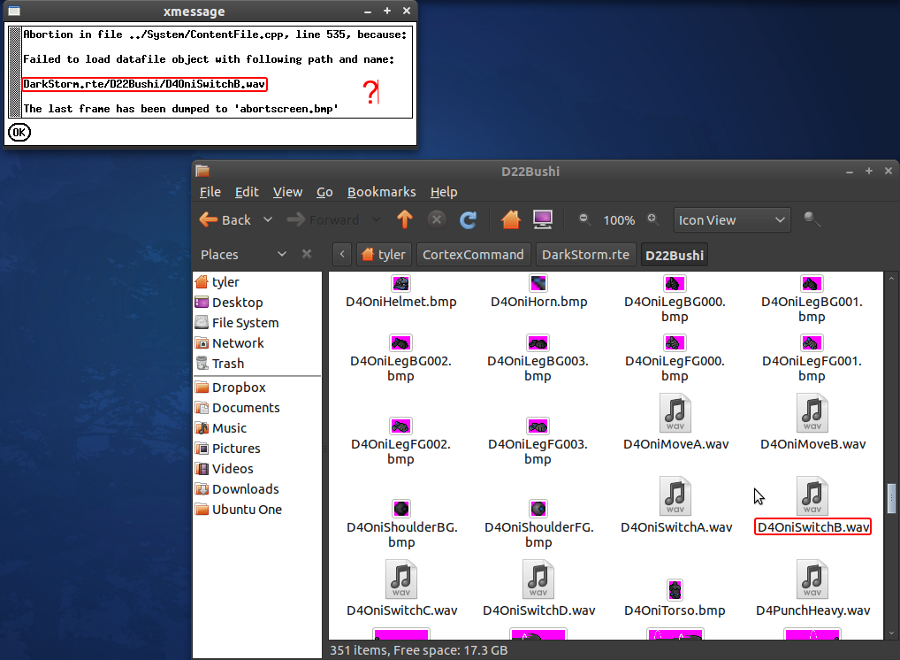Click the Up folder arrow icon

pyautogui.click(x=404, y=220)
